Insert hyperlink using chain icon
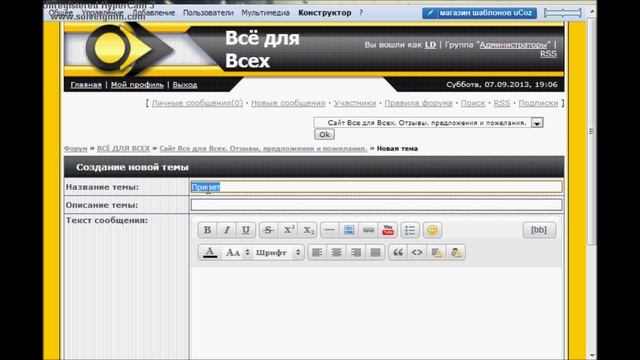This screenshot has width=640, height=360. (368, 230)
